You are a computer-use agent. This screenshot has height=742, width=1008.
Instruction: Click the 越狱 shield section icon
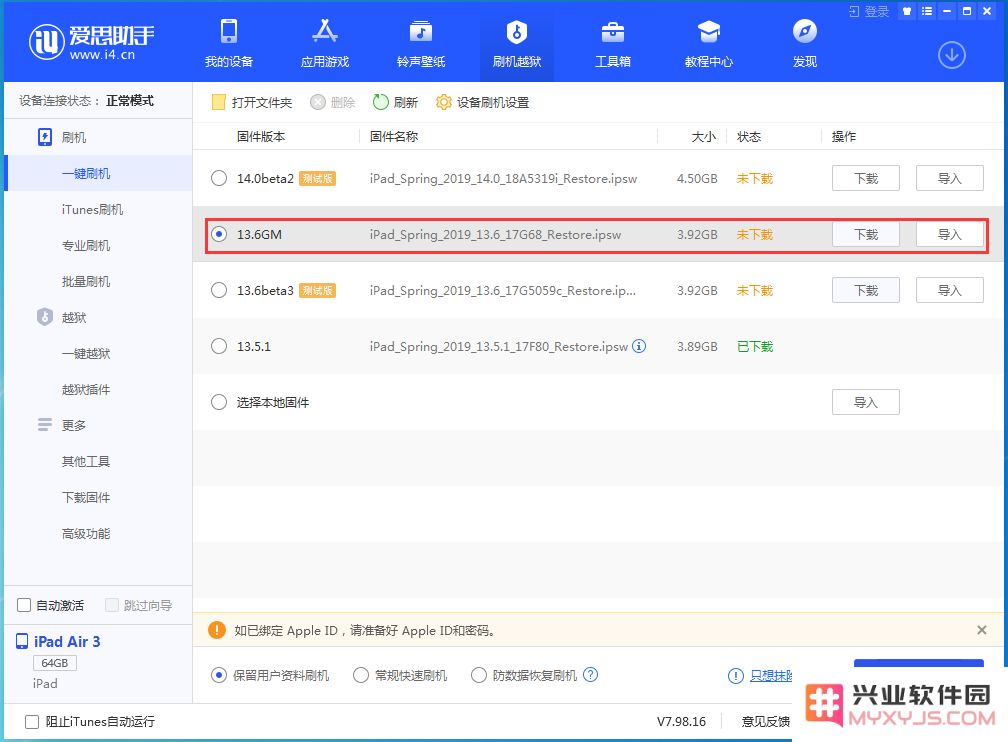(x=45, y=317)
